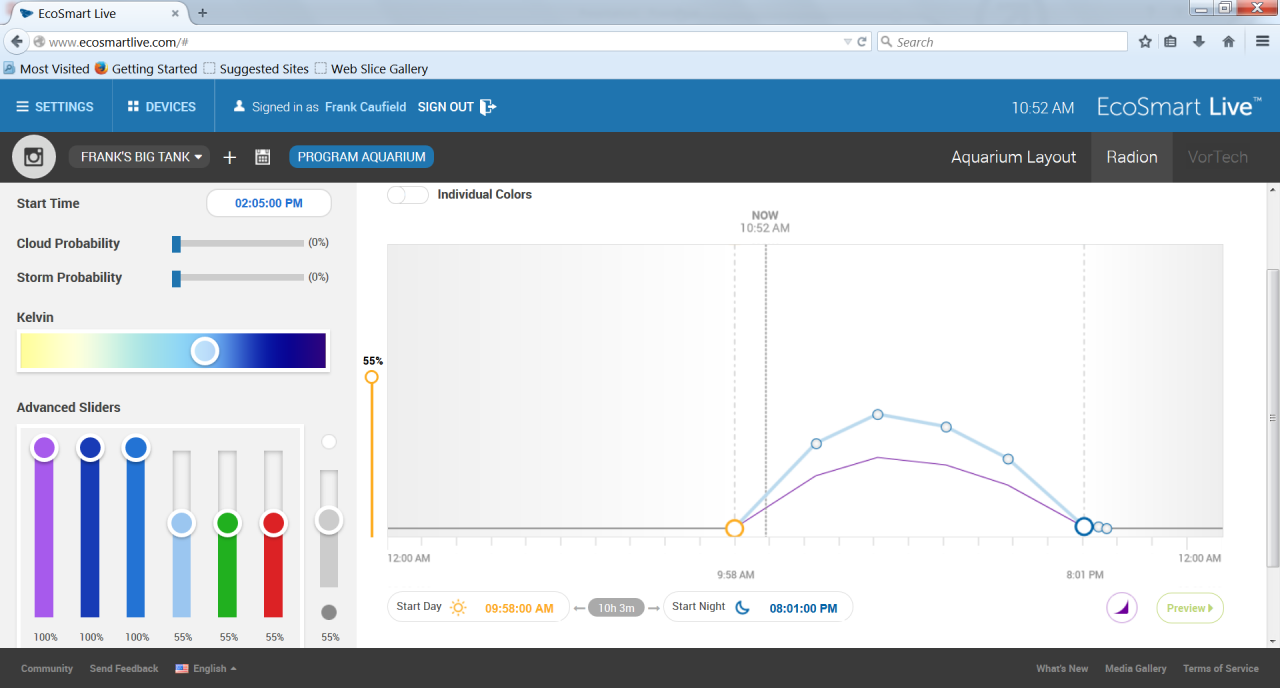Open the Firefox hamburger menu
1280x688 pixels.
pyautogui.click(x=1263, y=42)
